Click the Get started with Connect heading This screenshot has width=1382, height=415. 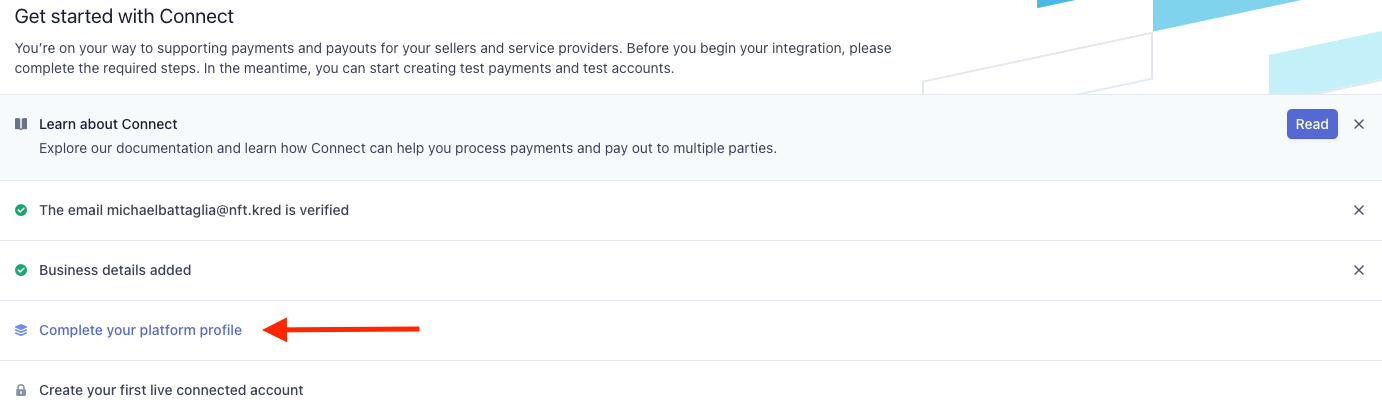[124, 17]
